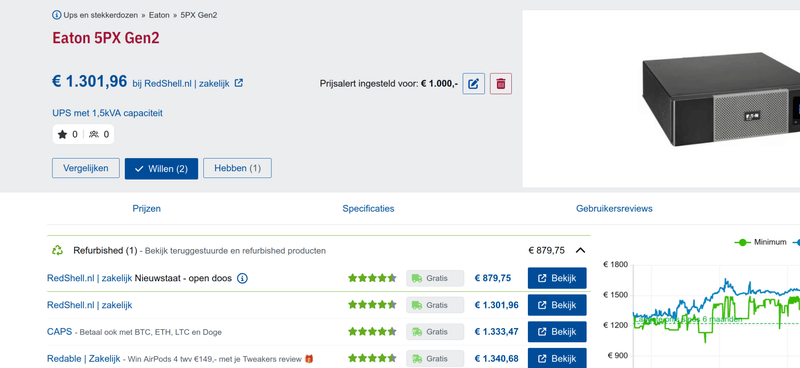This screenshot has height=368, width=800.
Task: Click star rating in the Nieuwstaat row
Action: tap(372, 278)
